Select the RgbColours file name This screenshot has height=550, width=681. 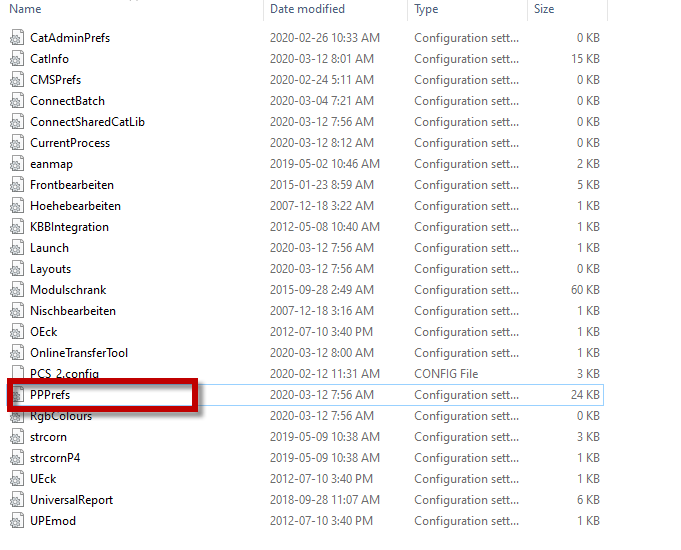point(61,416)
